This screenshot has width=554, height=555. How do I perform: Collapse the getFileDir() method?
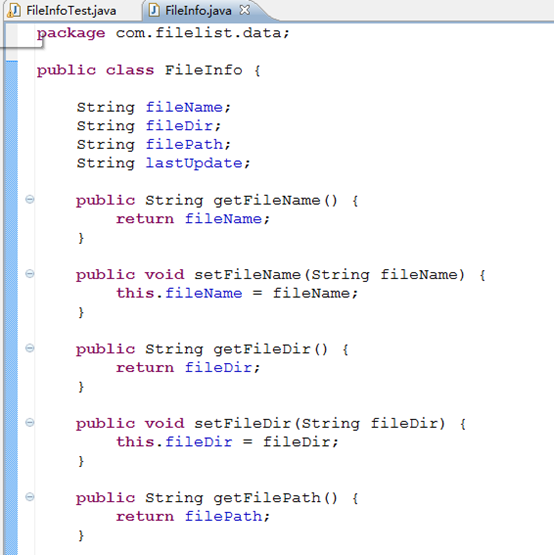pos(30,348)
